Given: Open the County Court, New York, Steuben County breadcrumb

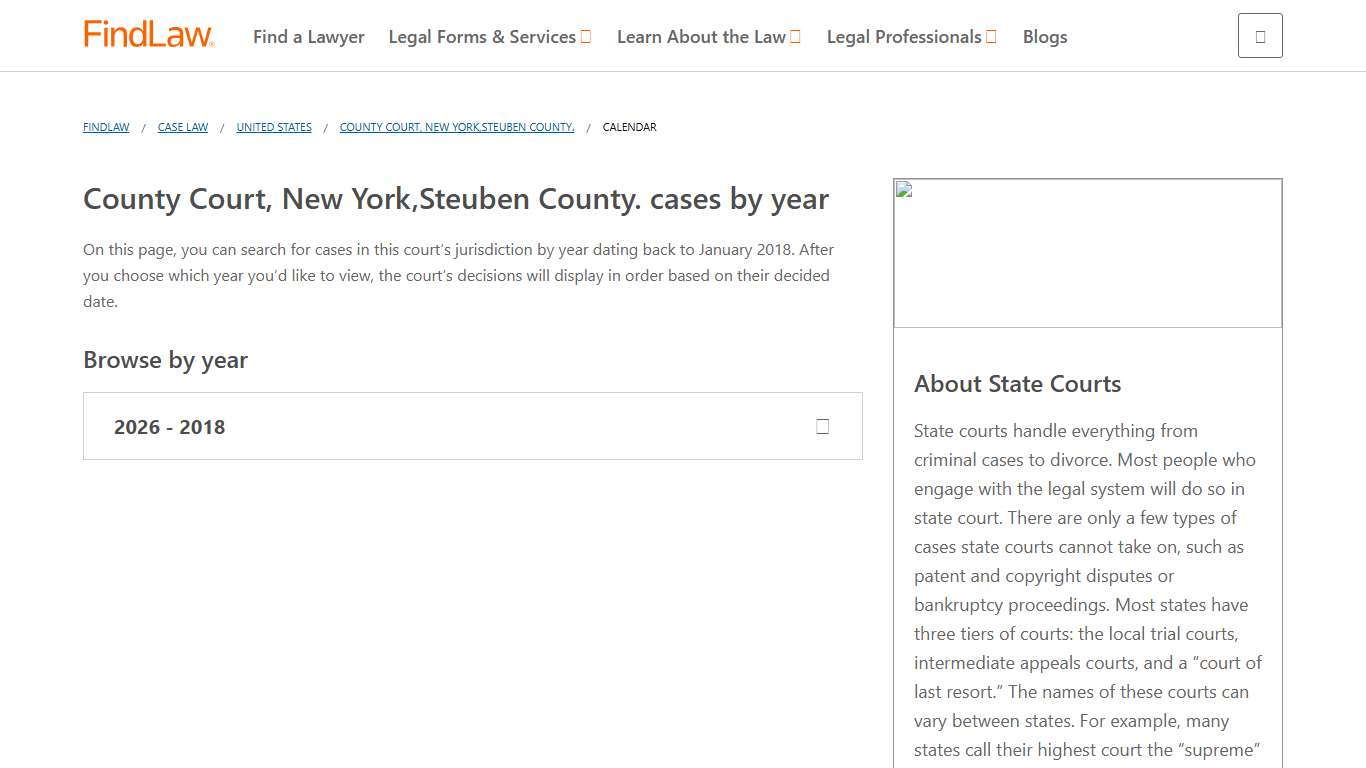Looking at the screenshot, I should [x=457, y=127].
